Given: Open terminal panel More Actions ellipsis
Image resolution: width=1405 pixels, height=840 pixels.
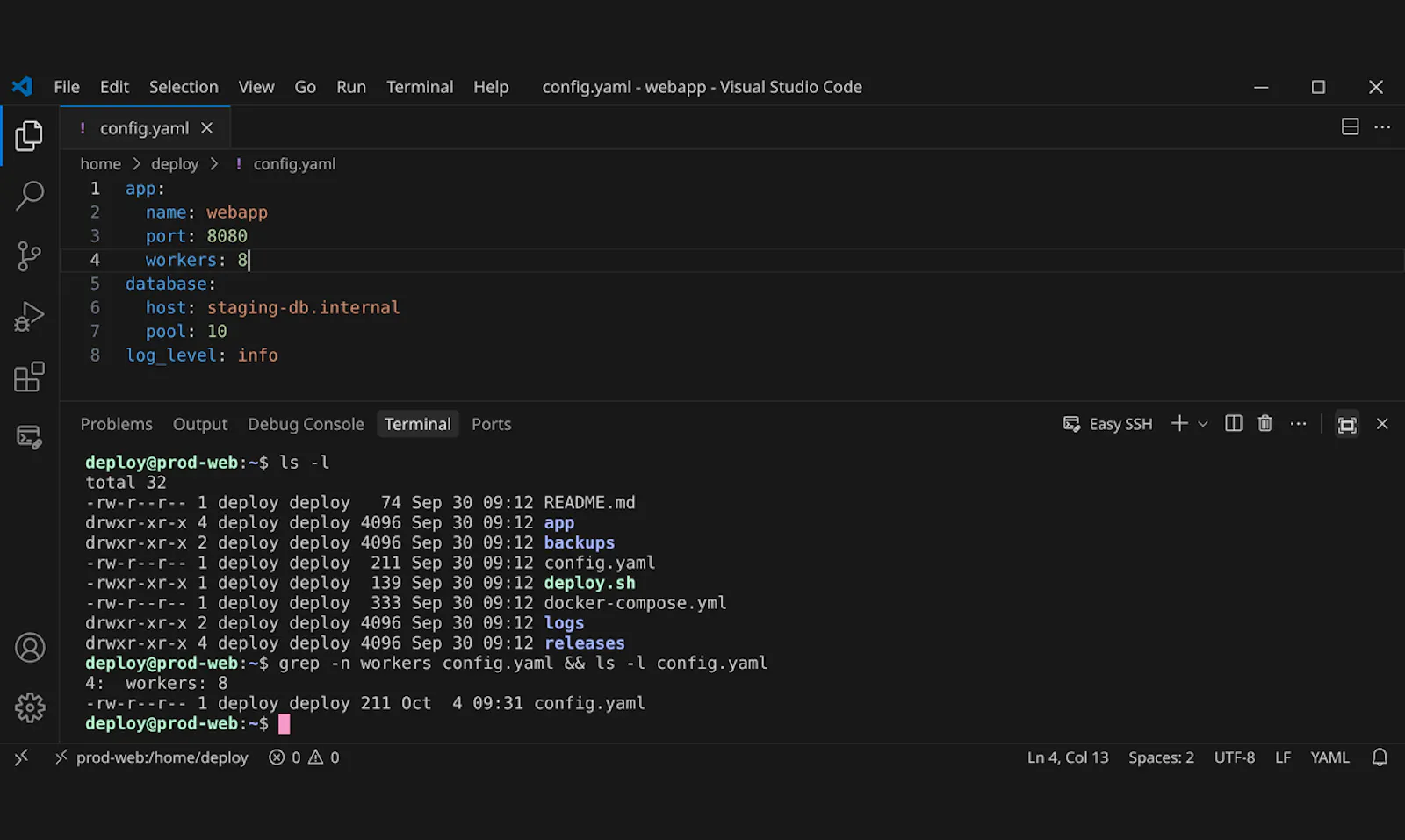Looking at the screenshot, I should click(1298, 423).
